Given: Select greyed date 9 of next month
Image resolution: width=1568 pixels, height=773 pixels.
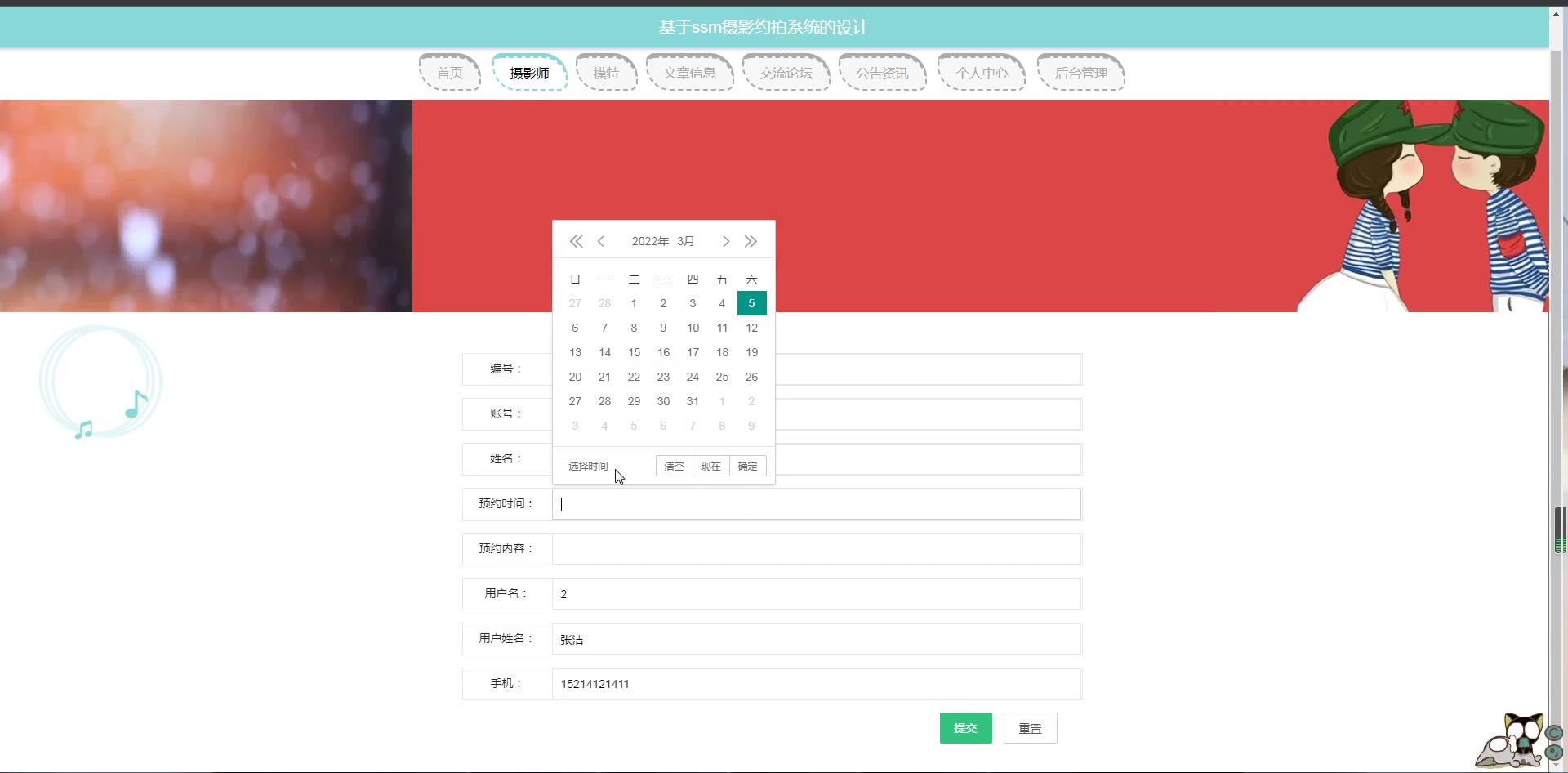Looking at the screenshot, I should click(751, 426).
